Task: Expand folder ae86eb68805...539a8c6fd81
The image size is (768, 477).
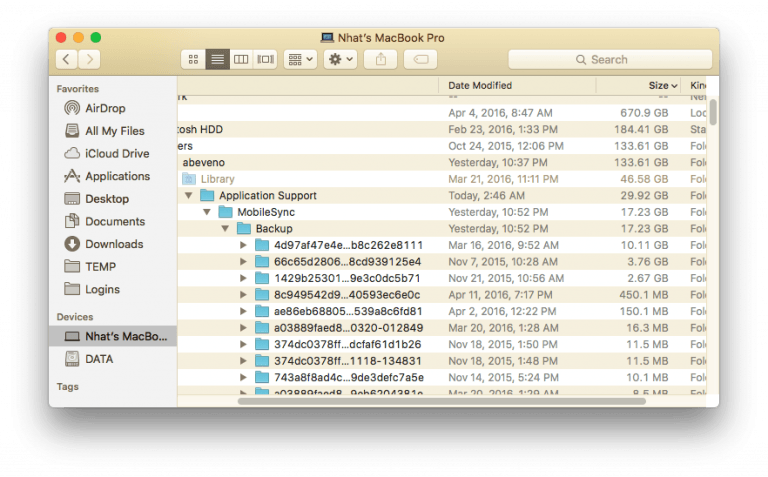Action: pos(243,311)
